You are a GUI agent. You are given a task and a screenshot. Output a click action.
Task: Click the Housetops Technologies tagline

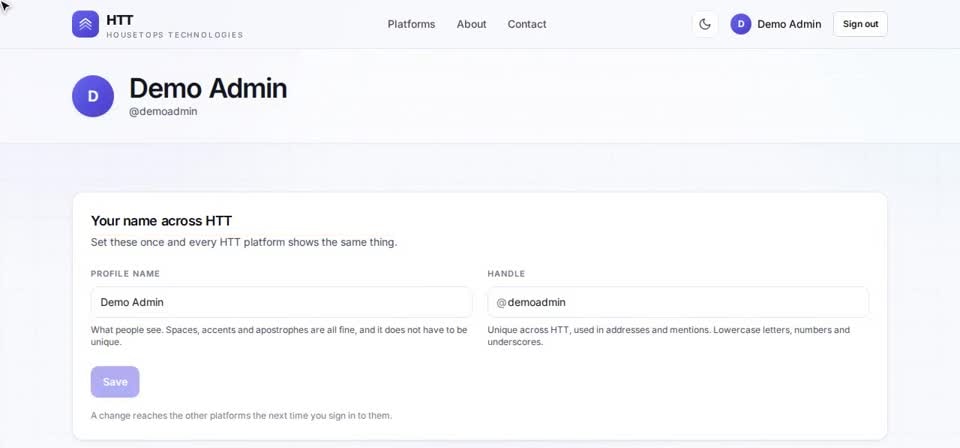tap(174, 35)
